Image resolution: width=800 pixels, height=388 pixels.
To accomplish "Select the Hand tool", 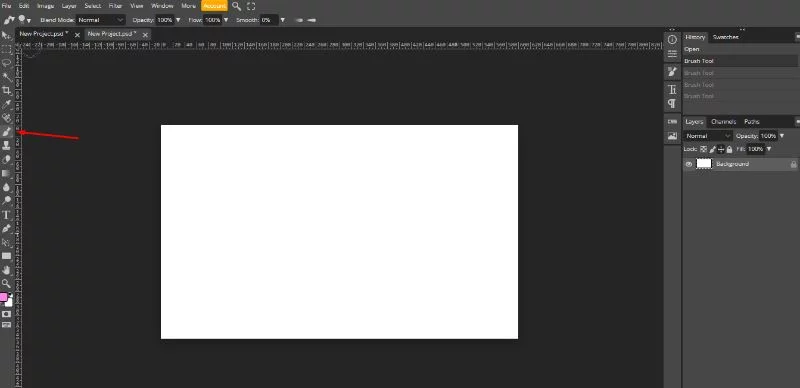I will pyautogui.click(x=6, y=270).
